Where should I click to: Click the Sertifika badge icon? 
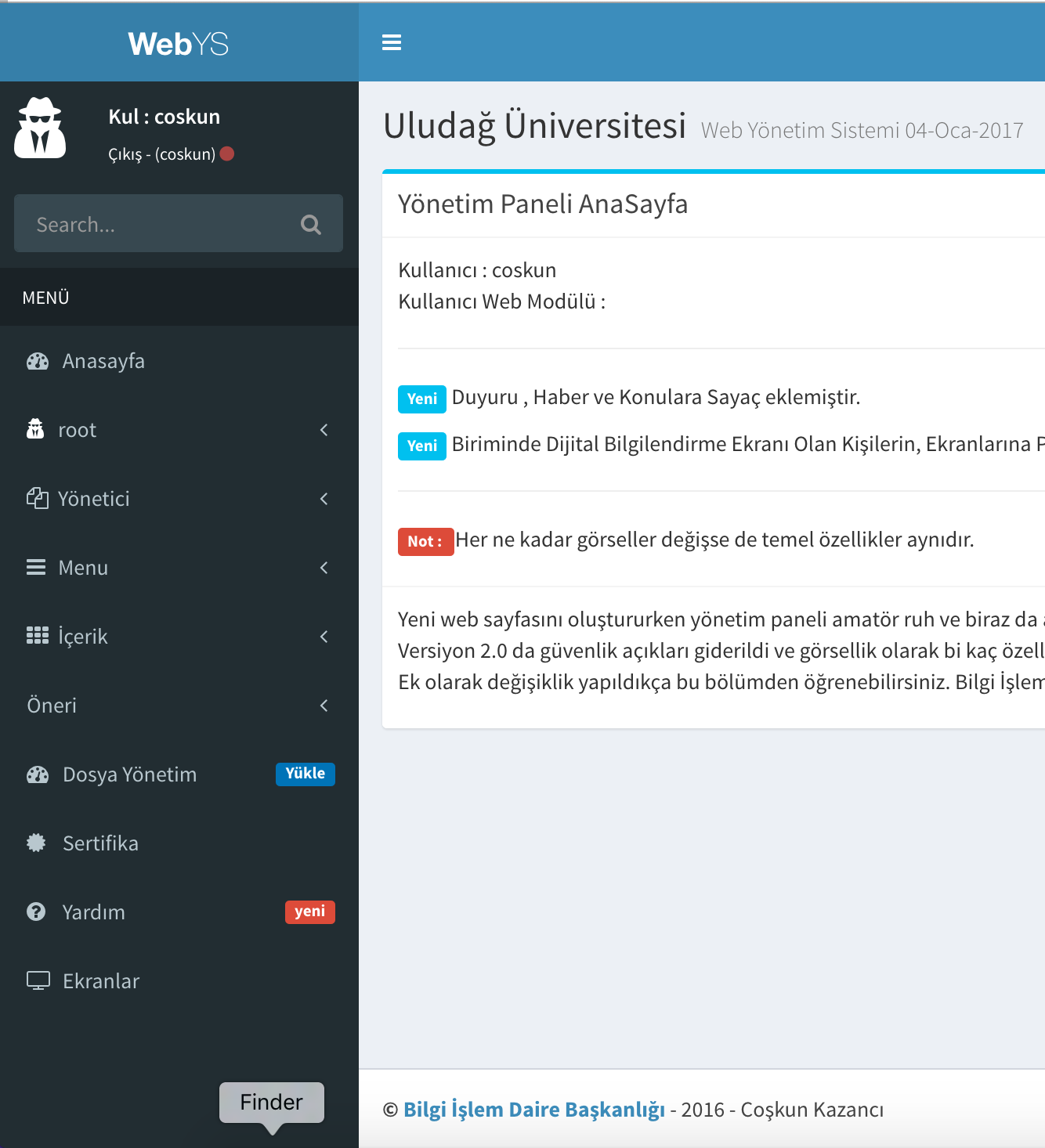(x=36, y=843)
